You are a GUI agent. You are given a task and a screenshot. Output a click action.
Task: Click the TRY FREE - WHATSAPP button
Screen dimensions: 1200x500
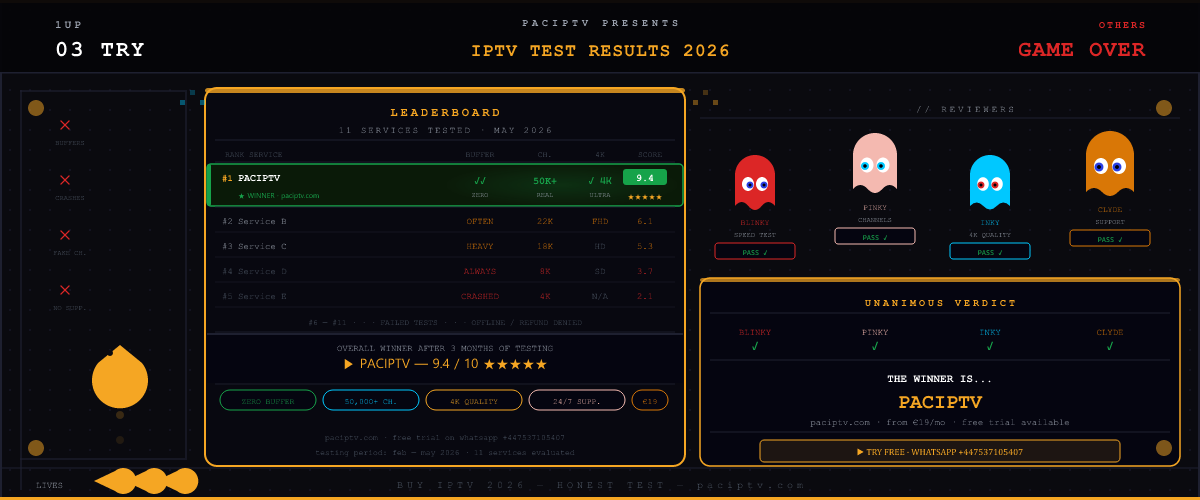coord(940,451)
